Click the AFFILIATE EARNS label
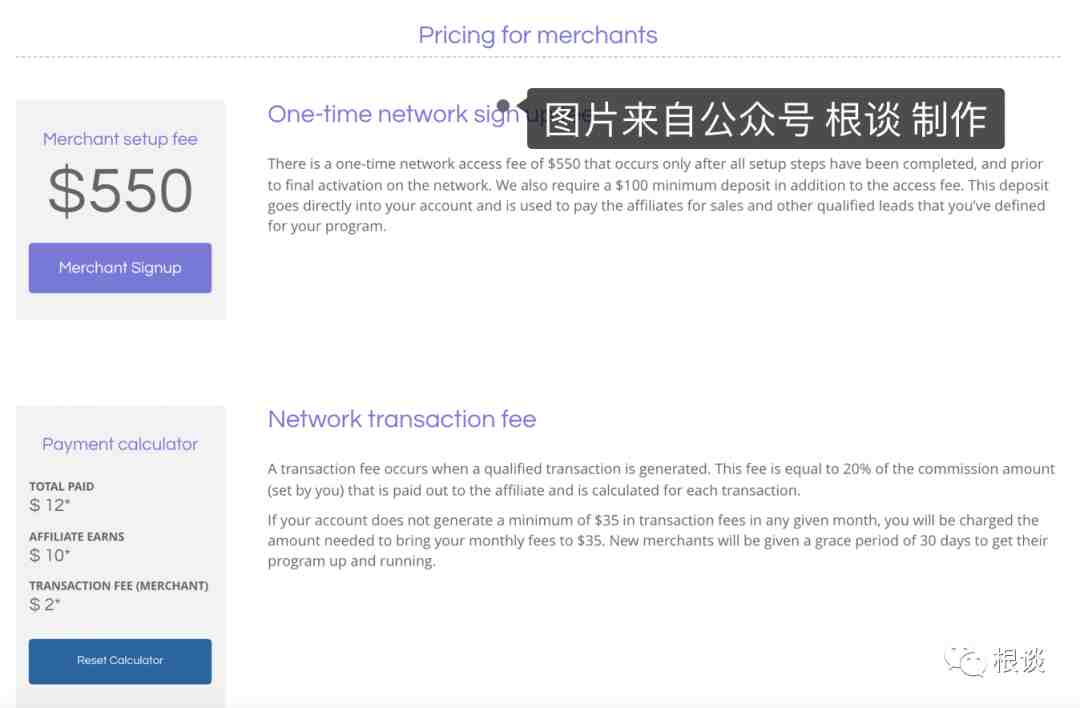The image size is (1080, 708). pos(76,537)
